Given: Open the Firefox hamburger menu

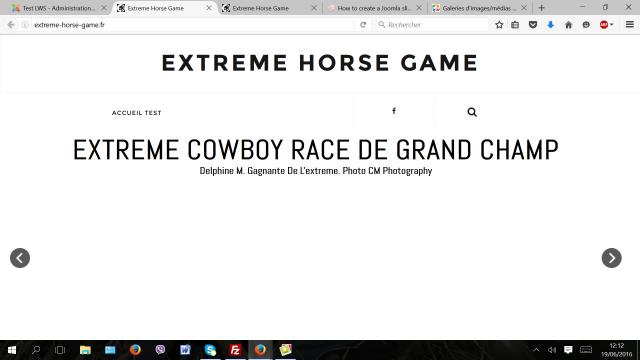Looking at the screenshot, I should 630,24.
